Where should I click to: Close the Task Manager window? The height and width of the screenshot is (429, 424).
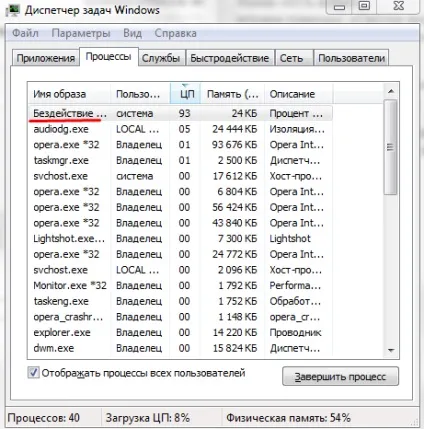399,6
